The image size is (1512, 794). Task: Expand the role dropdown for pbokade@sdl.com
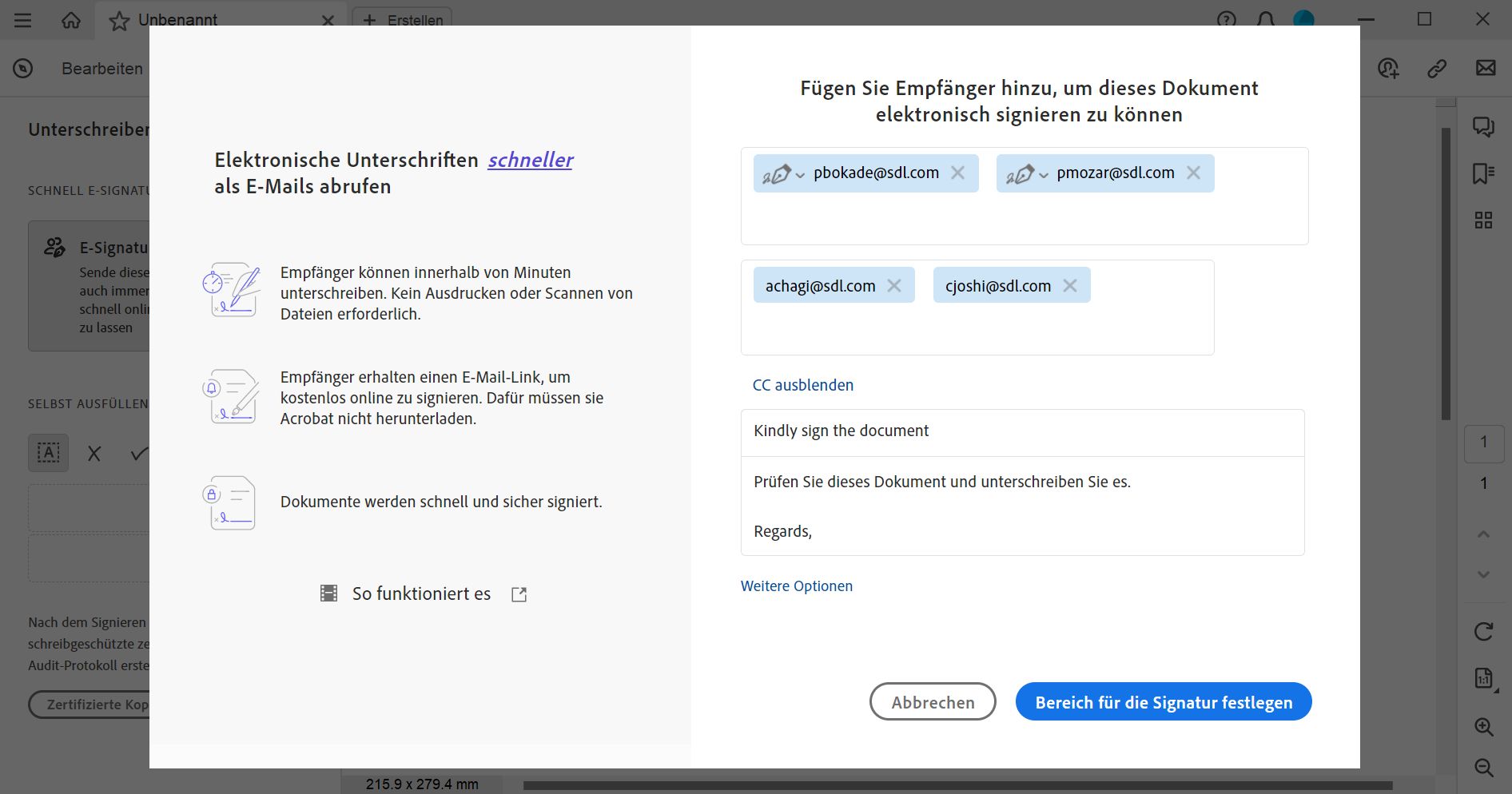coord(801,173)
